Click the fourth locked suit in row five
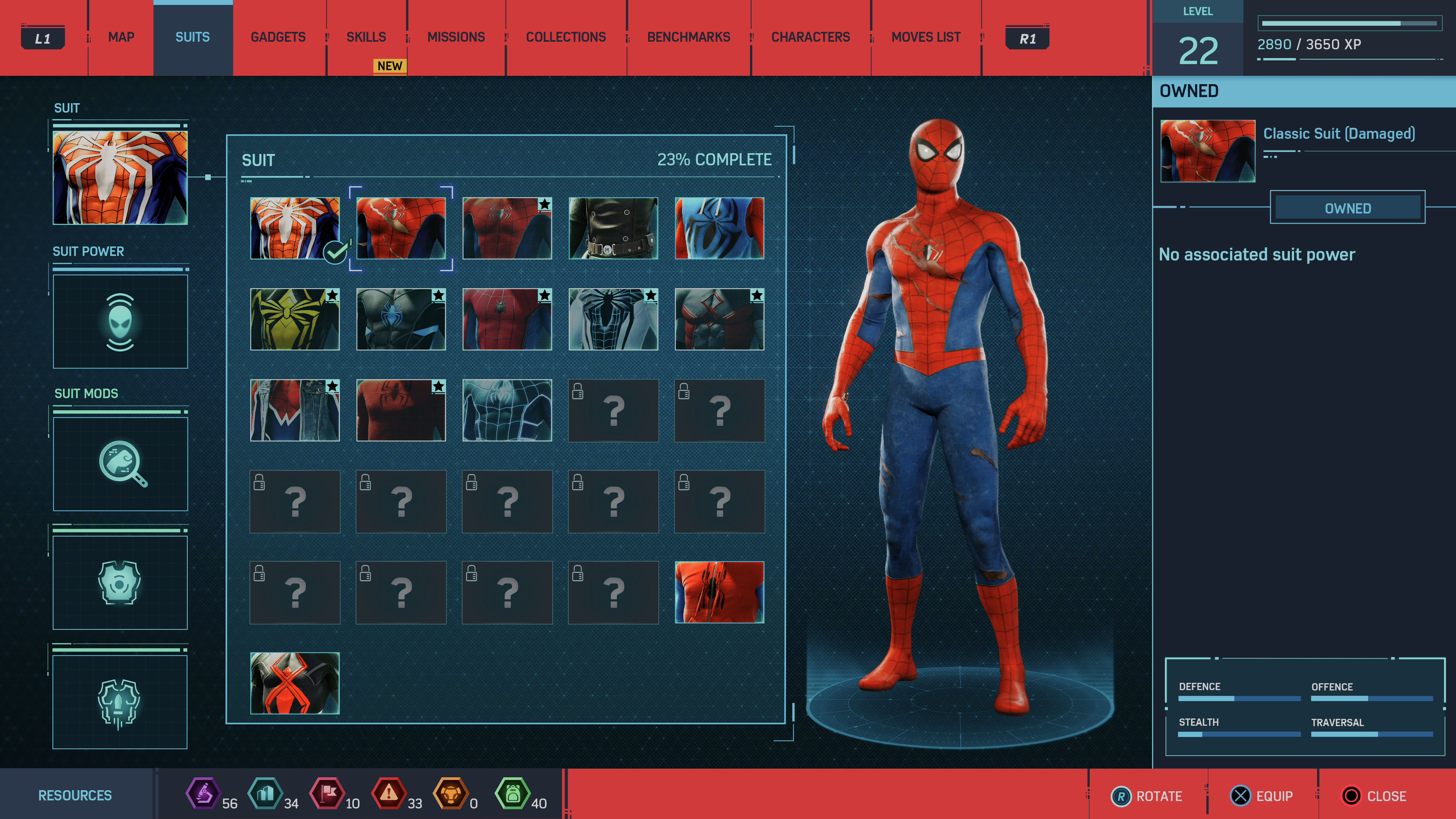1456x819 pixels. click(613, 592)
